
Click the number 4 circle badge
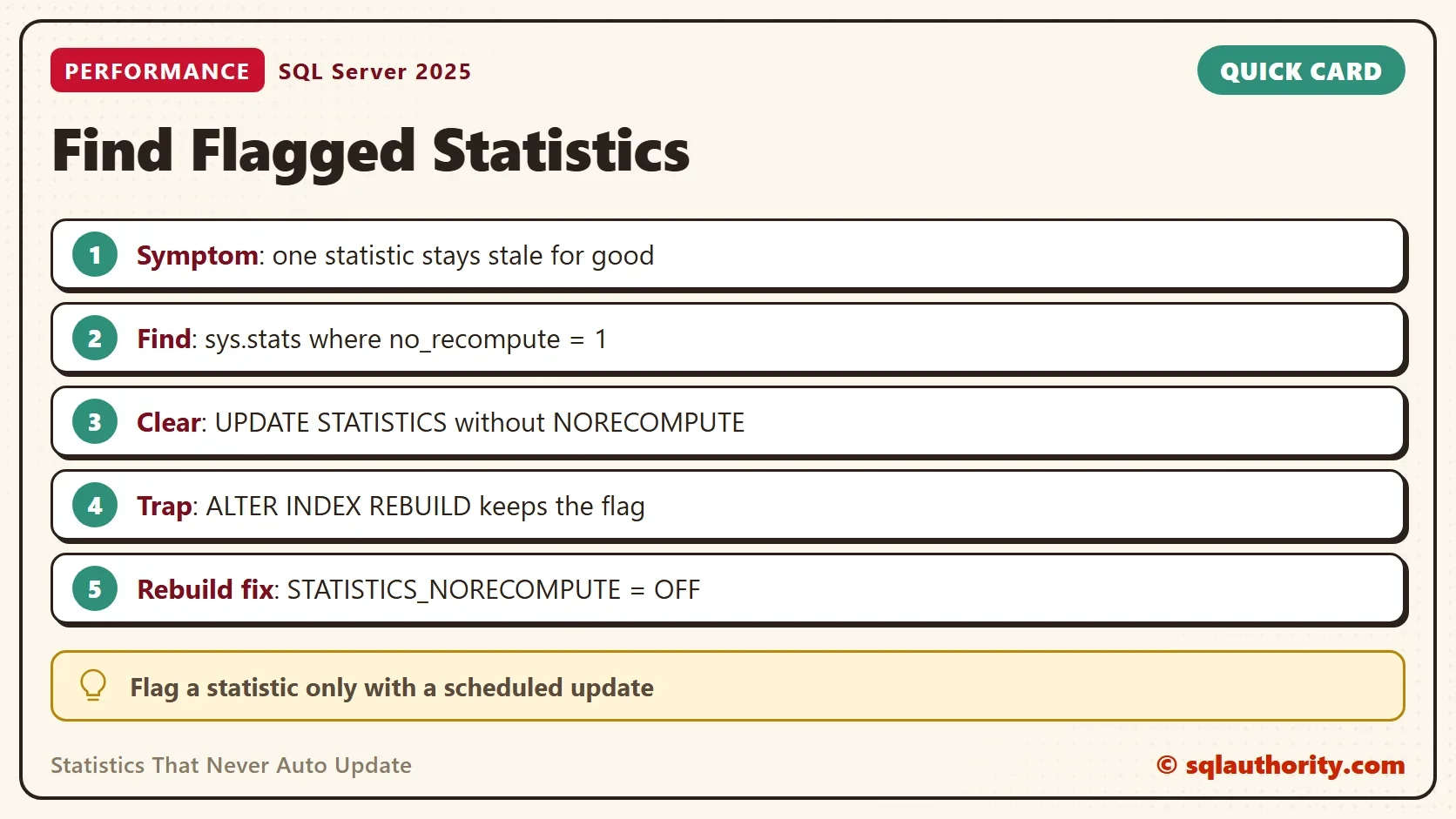95,506
